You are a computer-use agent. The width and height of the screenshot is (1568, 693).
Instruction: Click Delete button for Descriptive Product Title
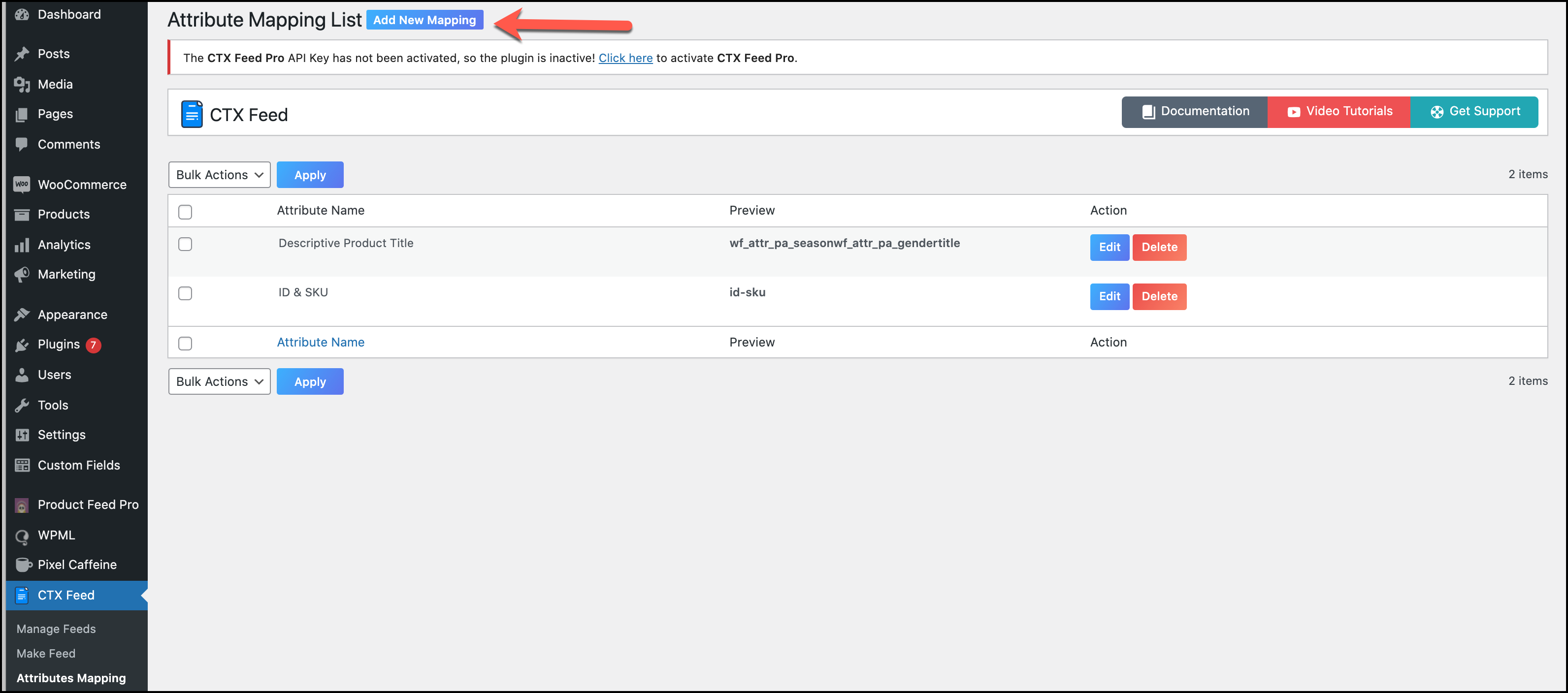[1158, 247]
